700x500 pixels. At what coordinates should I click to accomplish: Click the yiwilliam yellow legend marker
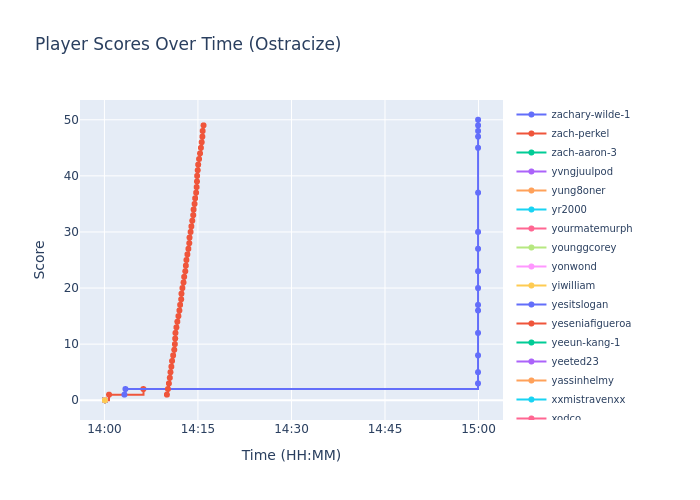pyautogui.click(x=531, y=286)
